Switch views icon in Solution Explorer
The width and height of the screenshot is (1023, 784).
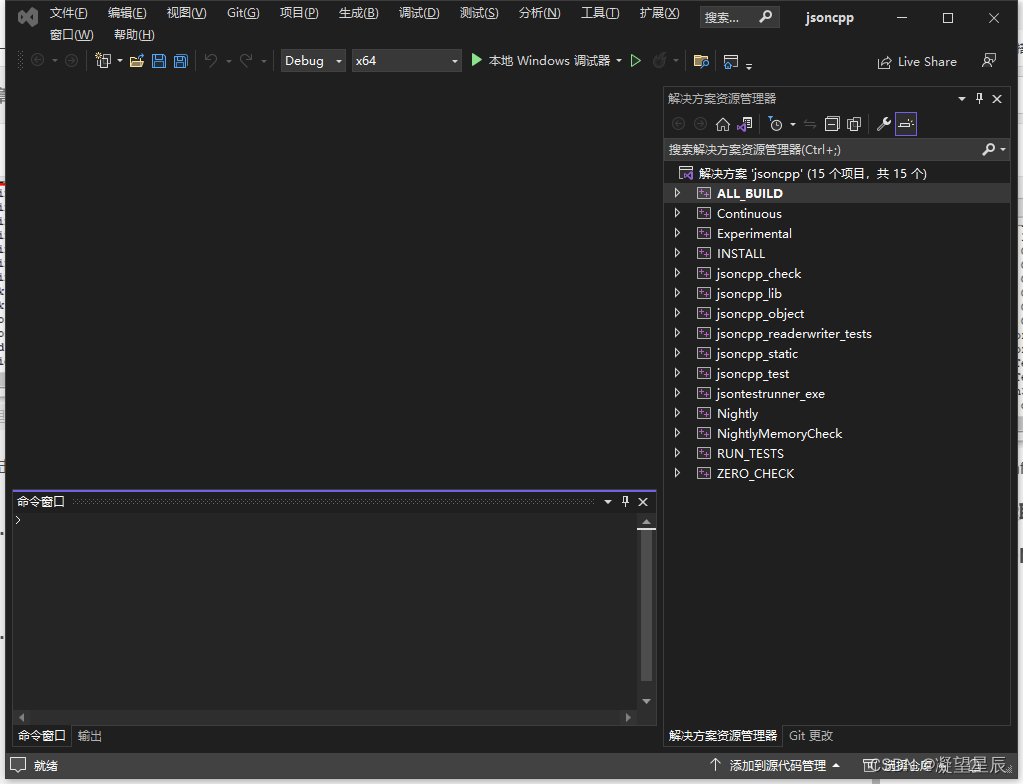[x=744, y=124]
